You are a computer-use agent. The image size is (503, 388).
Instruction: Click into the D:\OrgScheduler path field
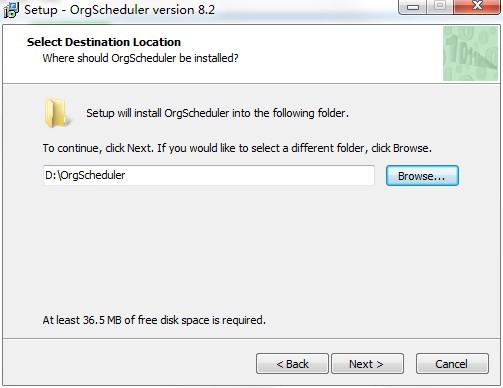pyautogui.click(x=209, y=175)
